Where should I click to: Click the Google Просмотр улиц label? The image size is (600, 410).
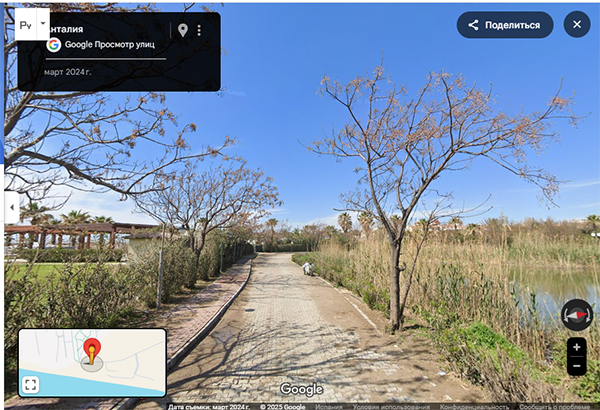tap(110, 44)
